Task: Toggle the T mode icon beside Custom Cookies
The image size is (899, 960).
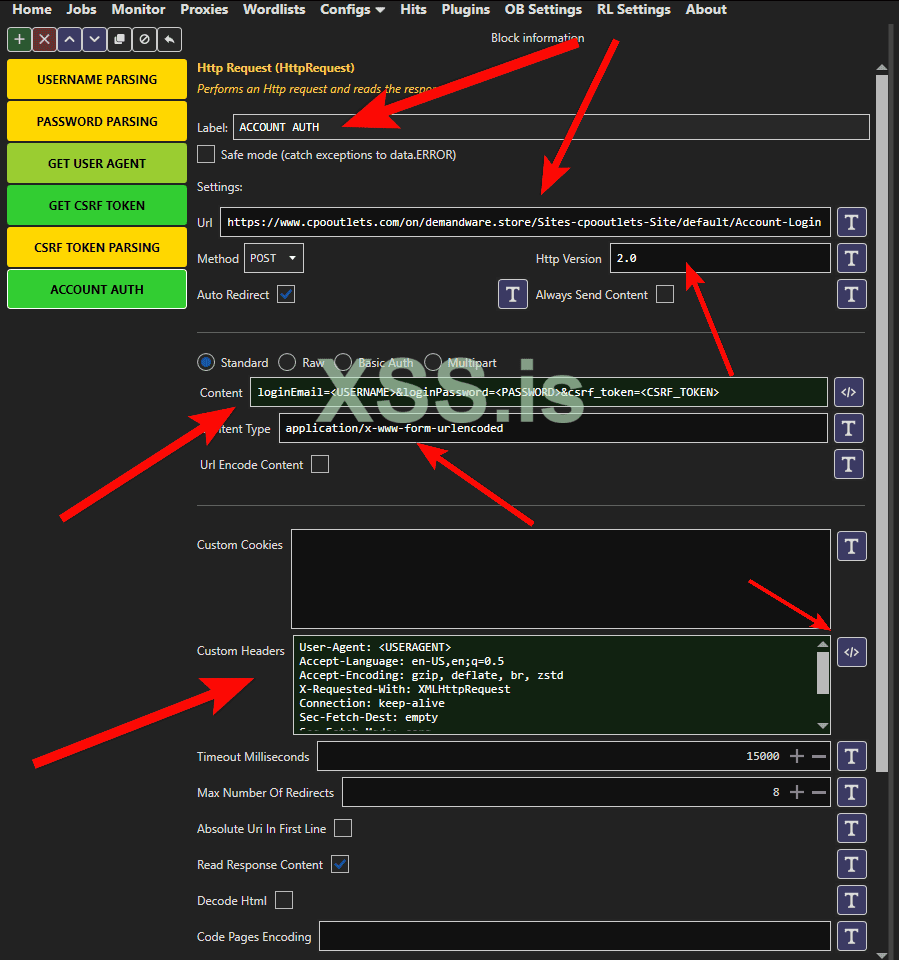Action: click(x=852, y=546)
